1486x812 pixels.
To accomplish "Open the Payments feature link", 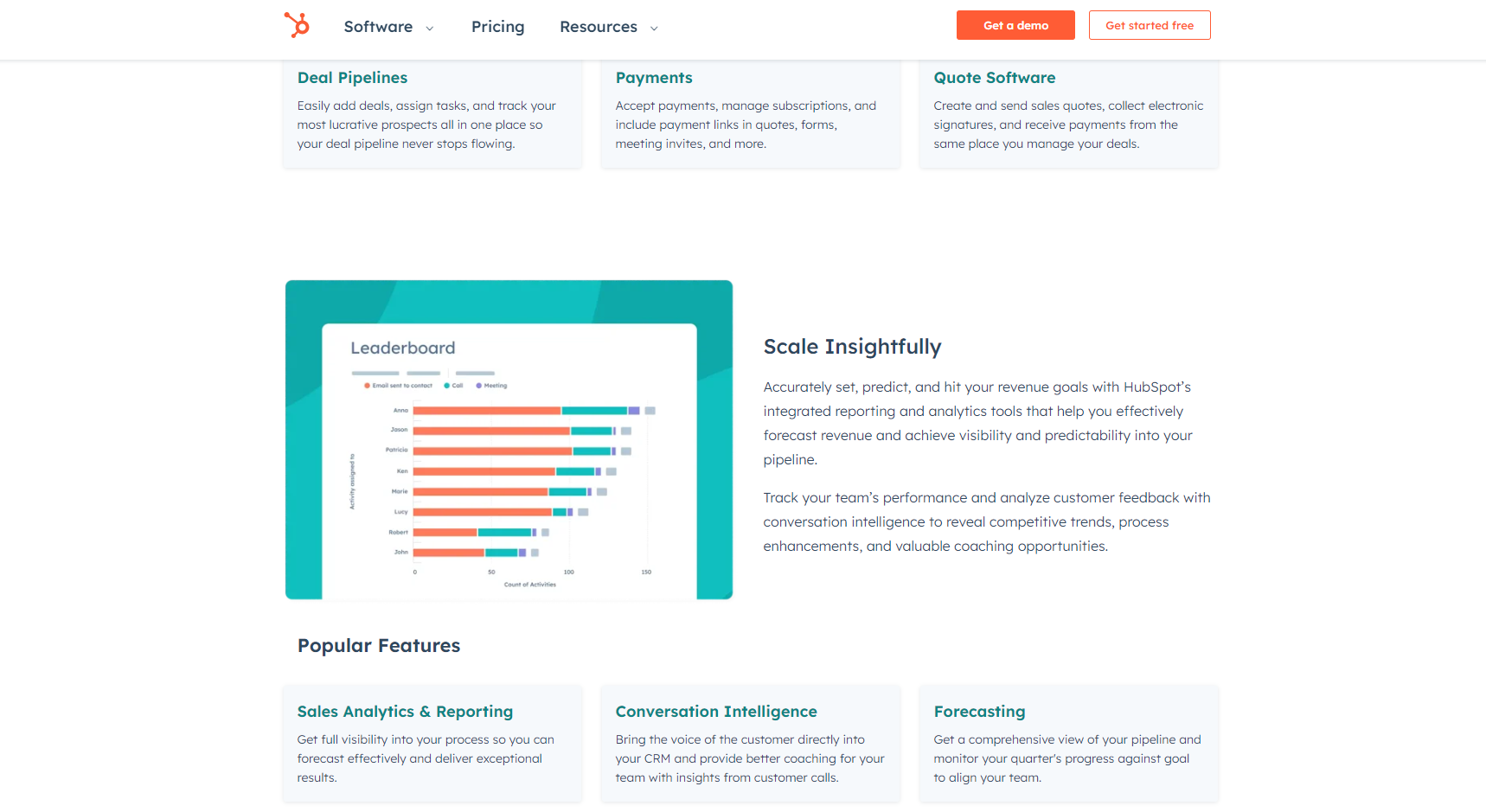I will point(654,78).
